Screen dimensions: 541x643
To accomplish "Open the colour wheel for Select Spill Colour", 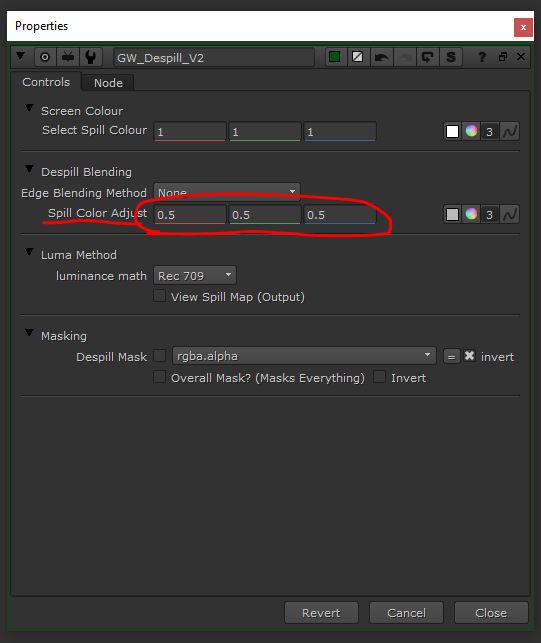I will click(471, 131).
